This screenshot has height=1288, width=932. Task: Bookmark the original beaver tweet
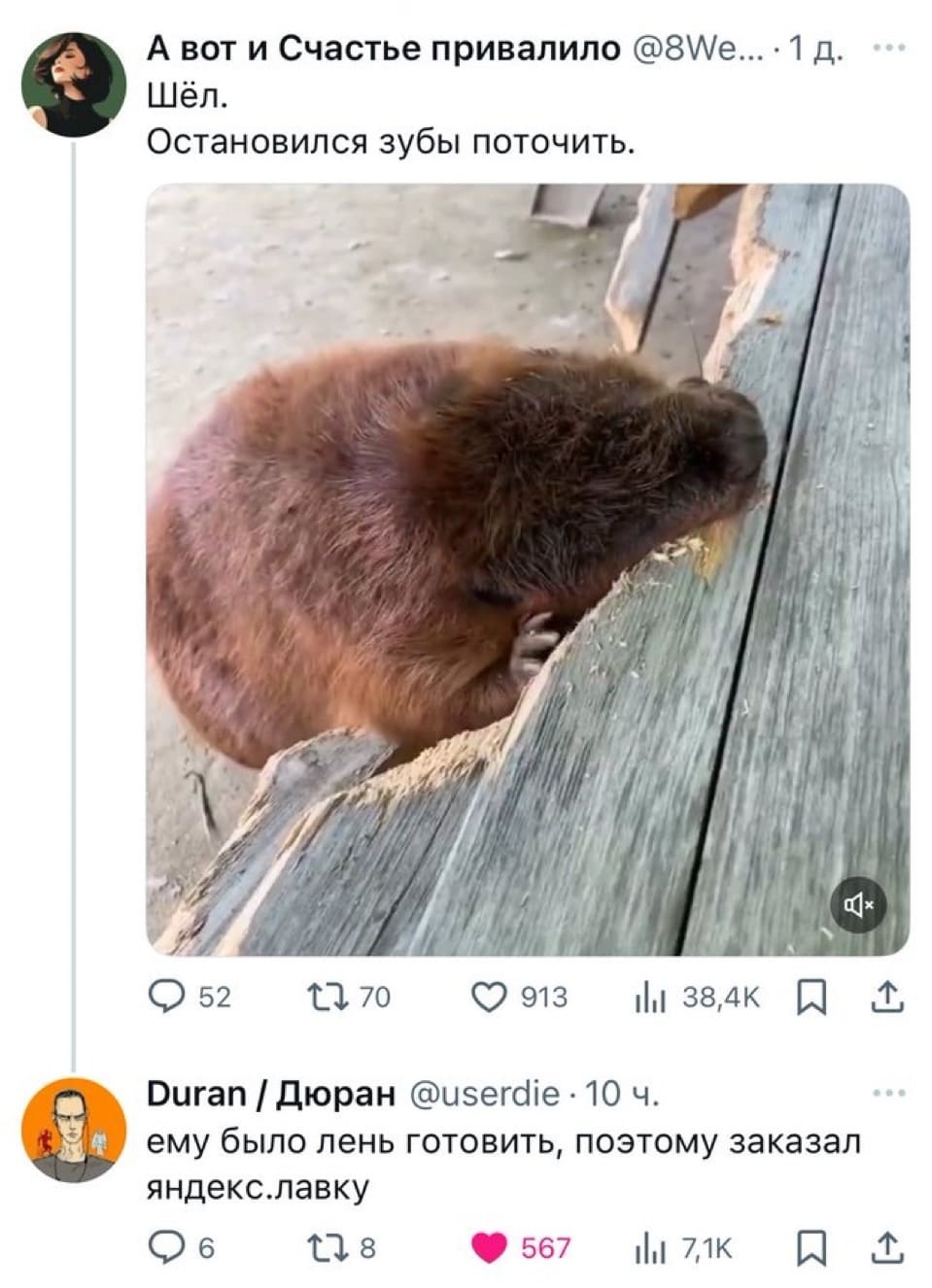pos(811,998)
